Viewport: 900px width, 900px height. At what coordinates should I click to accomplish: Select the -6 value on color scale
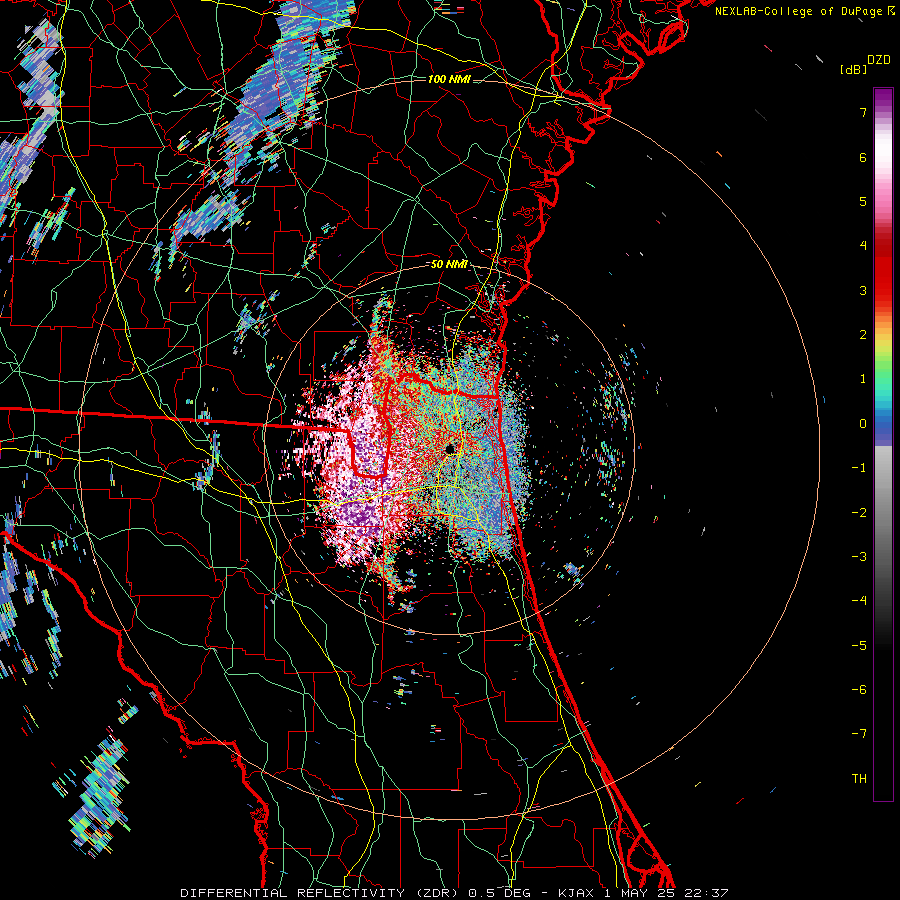pos(859,690)
